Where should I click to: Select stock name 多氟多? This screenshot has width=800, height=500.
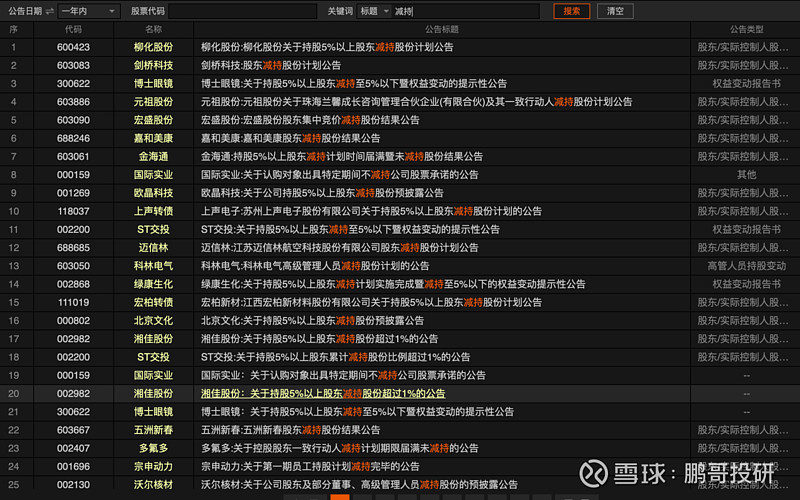(154, 448)
